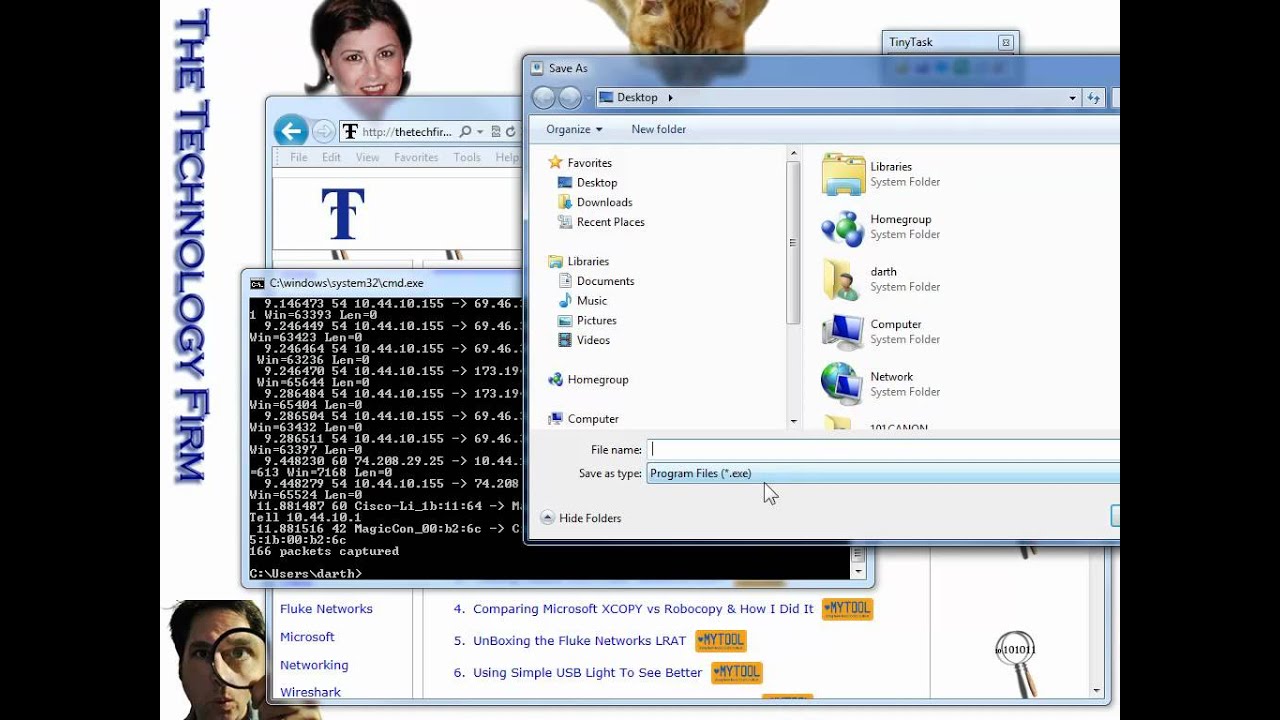Select Homegroup in the navigation pane
This screenshot has width=1280, height=720.
tap(598, 380)
